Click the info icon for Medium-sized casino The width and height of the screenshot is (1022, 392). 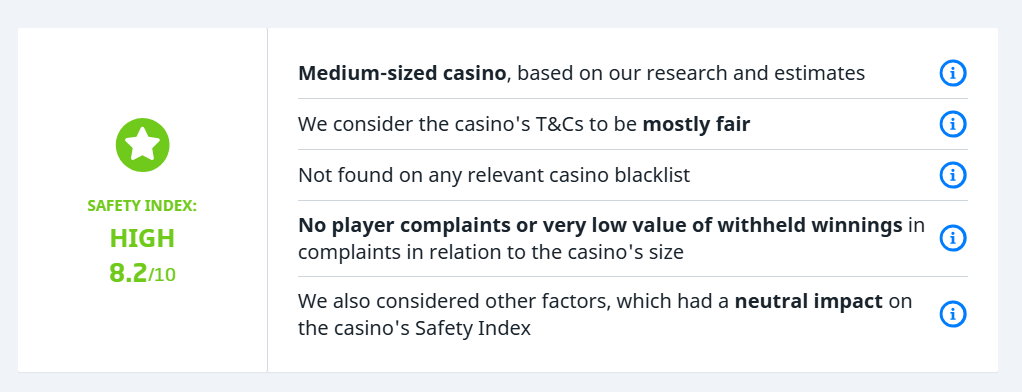pyautogui.click(x=952, y=73)
